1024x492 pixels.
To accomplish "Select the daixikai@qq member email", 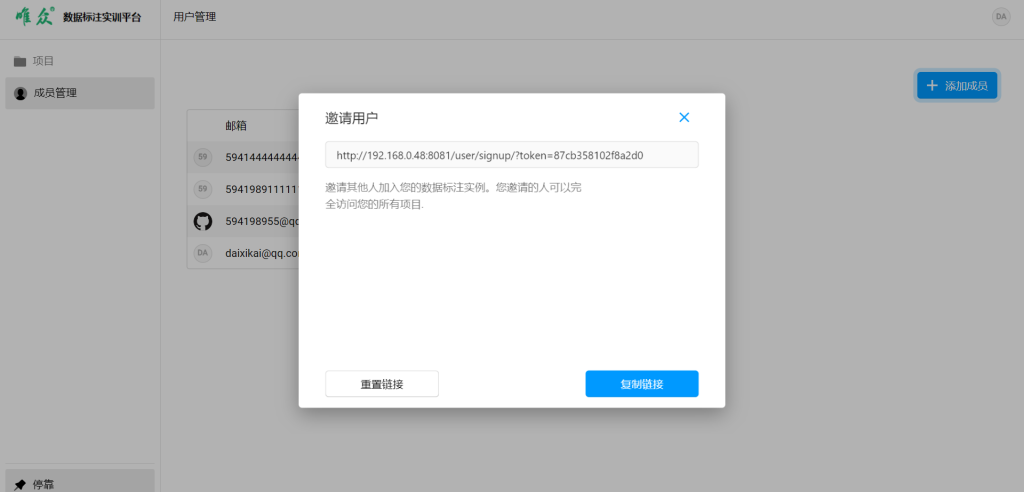I will (261, 254).
